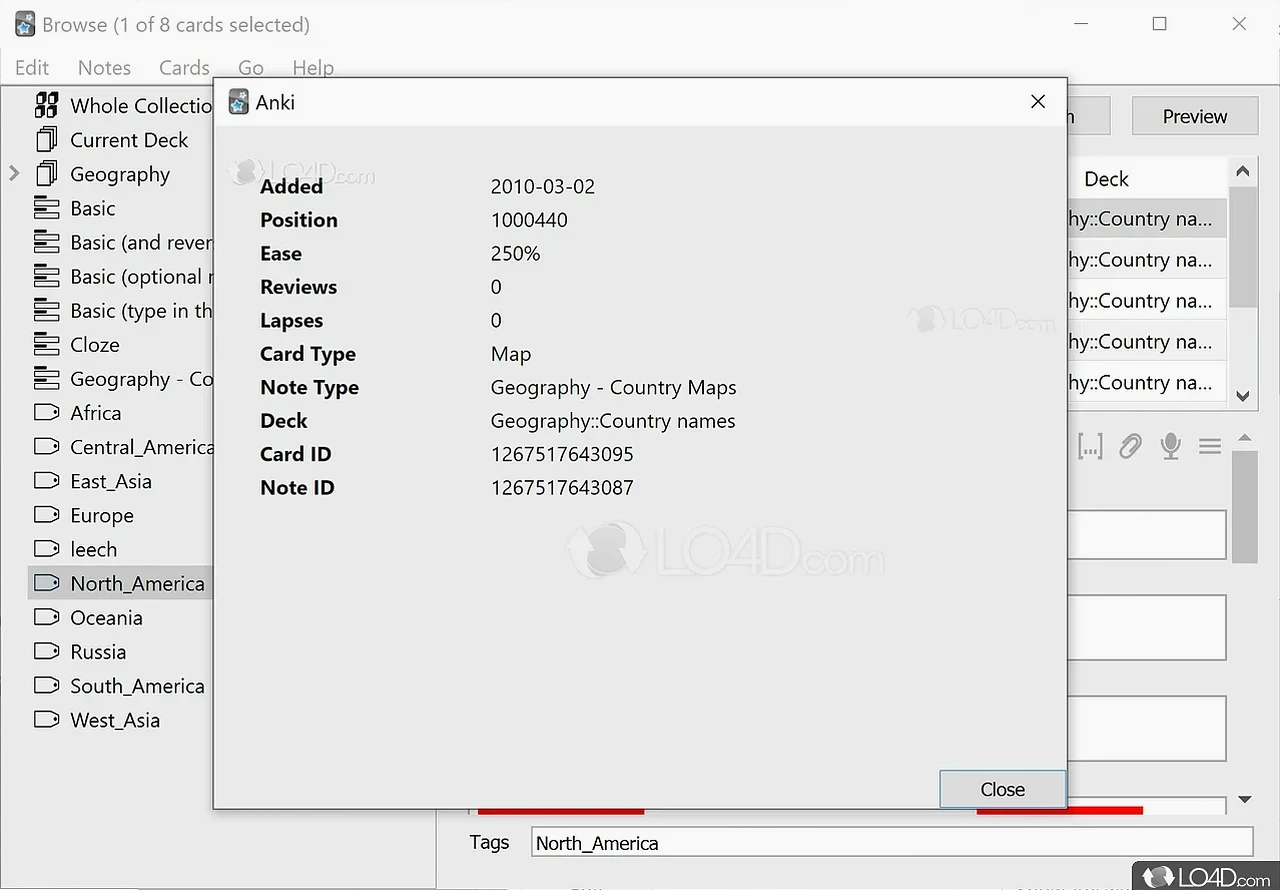Screen dimensions: 1280x890
Task: Open the editor more-options hamburger icon
Action: (x=1210, y=446)
